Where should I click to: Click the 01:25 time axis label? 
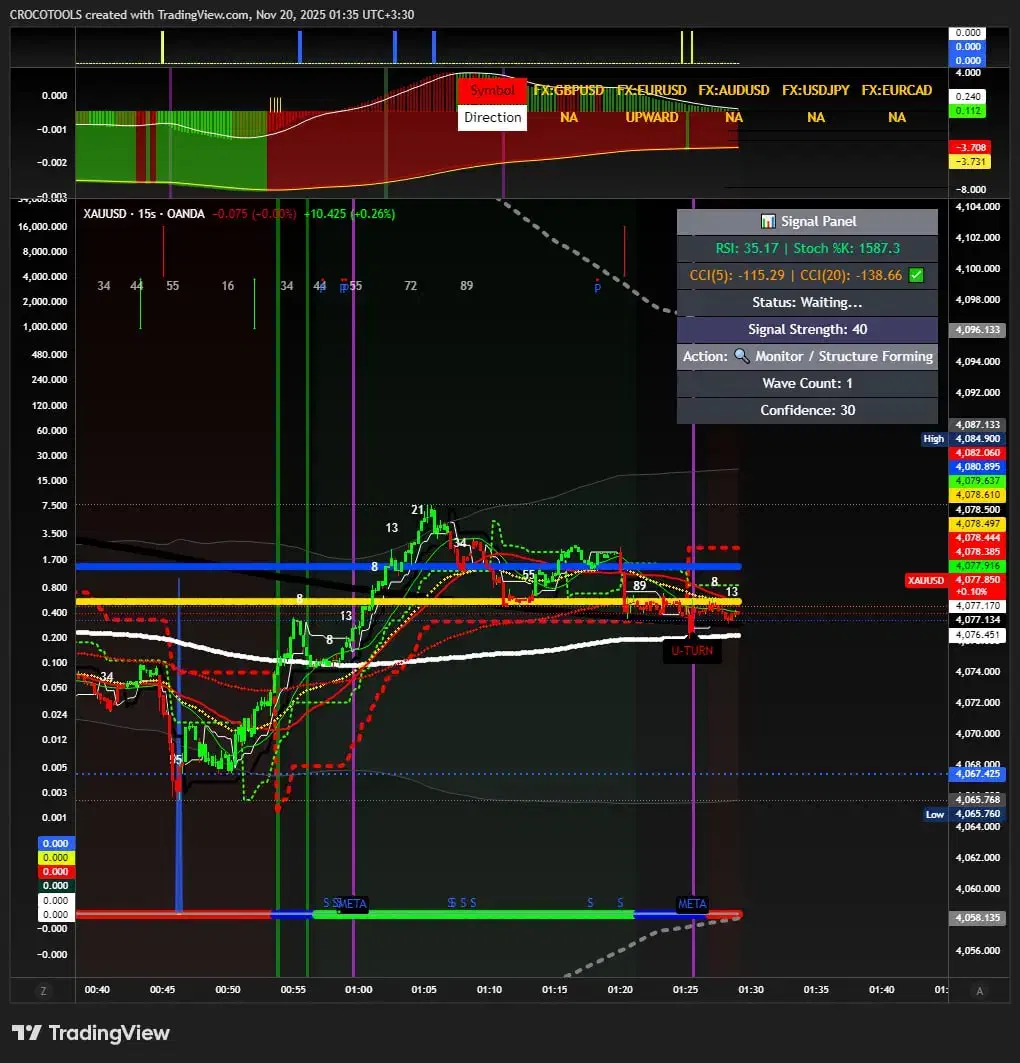685,990
